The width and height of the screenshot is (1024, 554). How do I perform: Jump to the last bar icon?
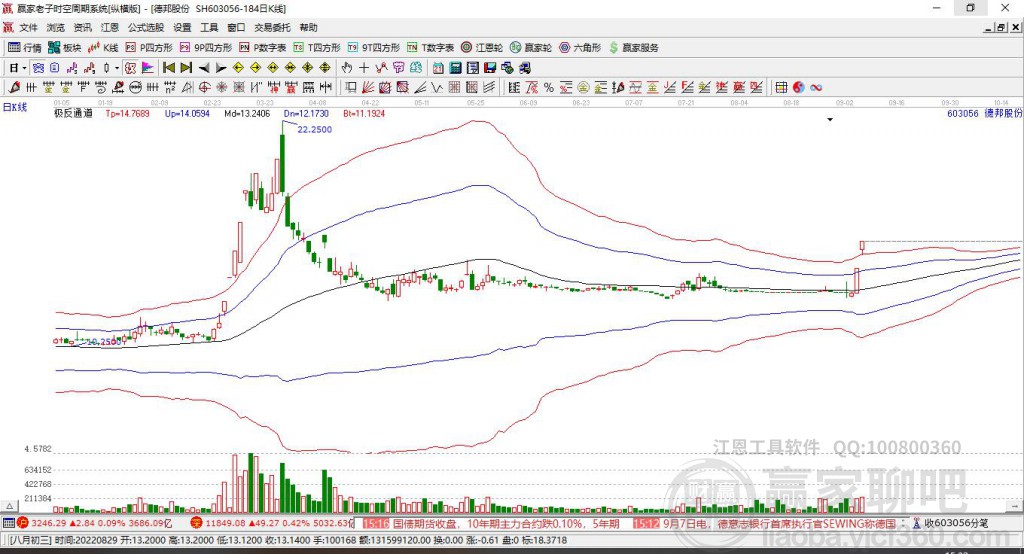pos(186,68)
